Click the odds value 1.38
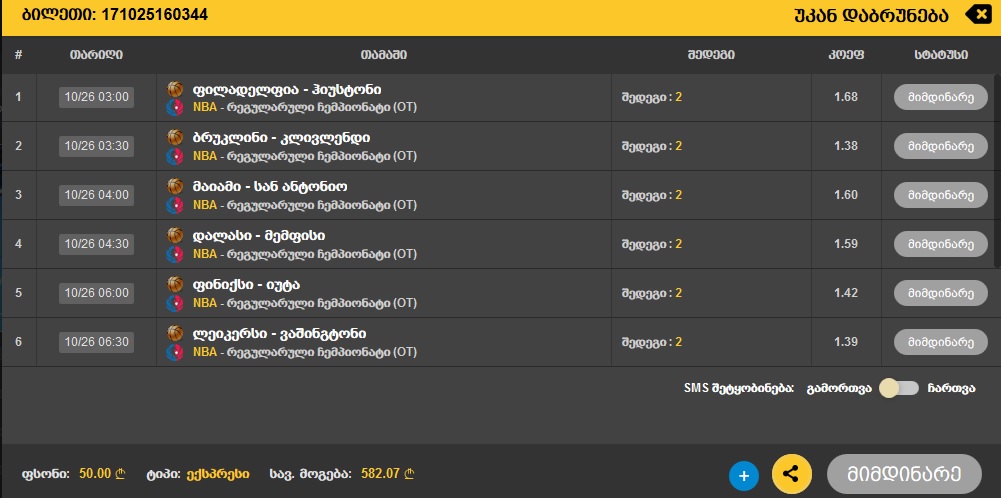The width and height of the screenshot is (1001, 498). point(846,146)
